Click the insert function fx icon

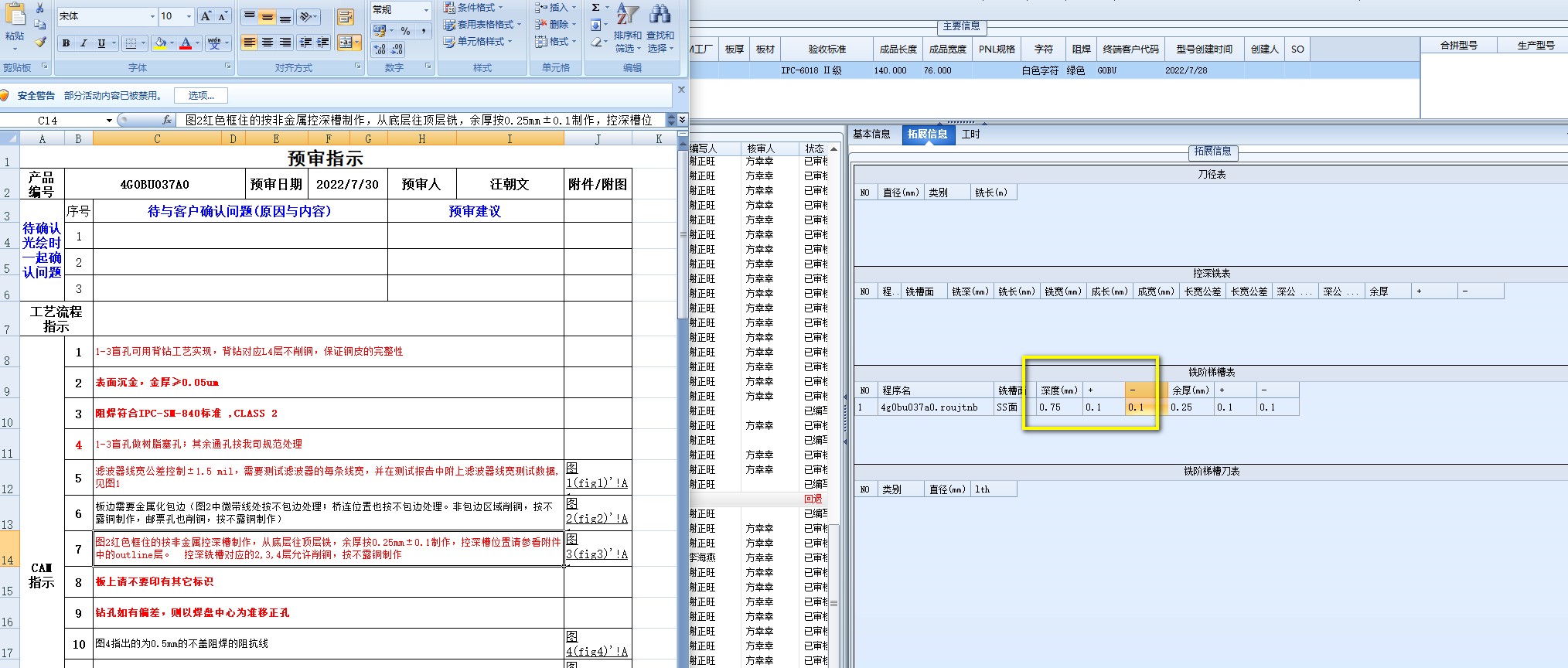pos(167,121)
